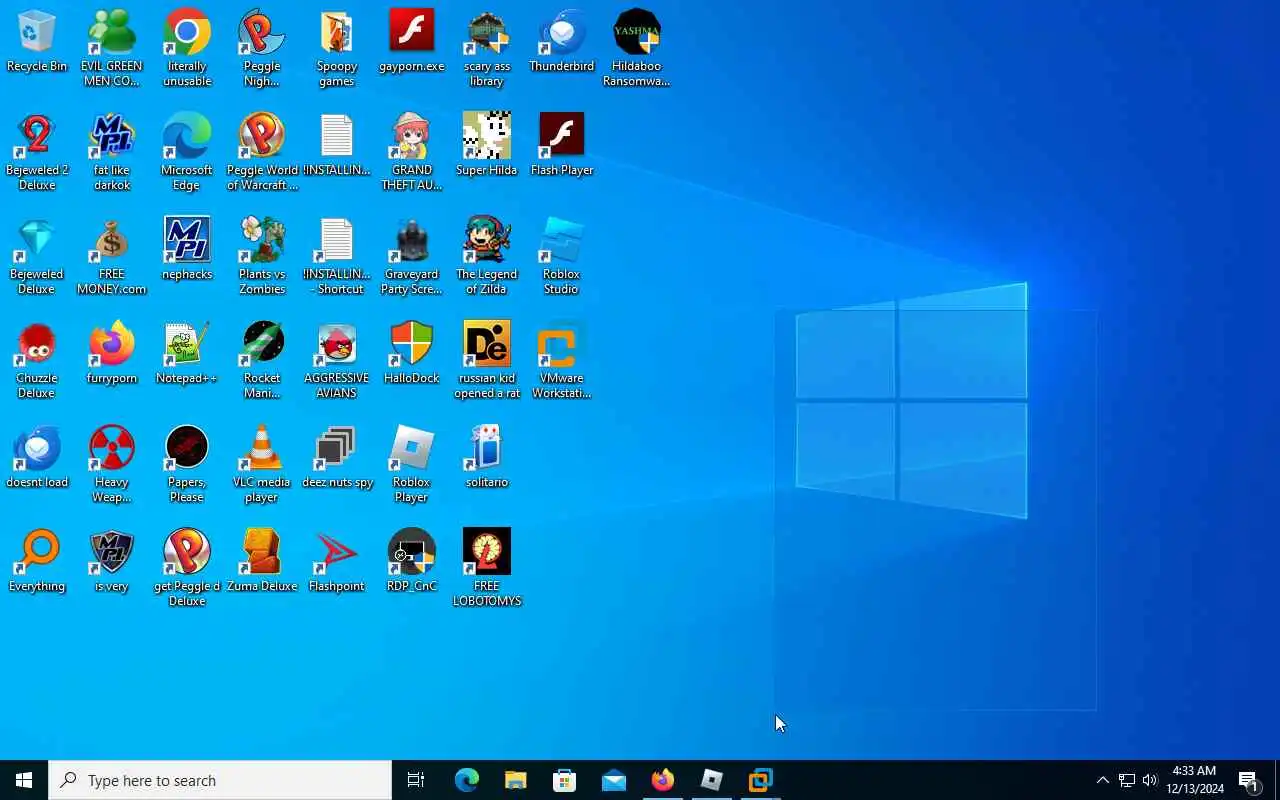The image size is (1280, 800).
Task: Click Peggle World of Warcraft shortcut
Action: tap(262, 152)
